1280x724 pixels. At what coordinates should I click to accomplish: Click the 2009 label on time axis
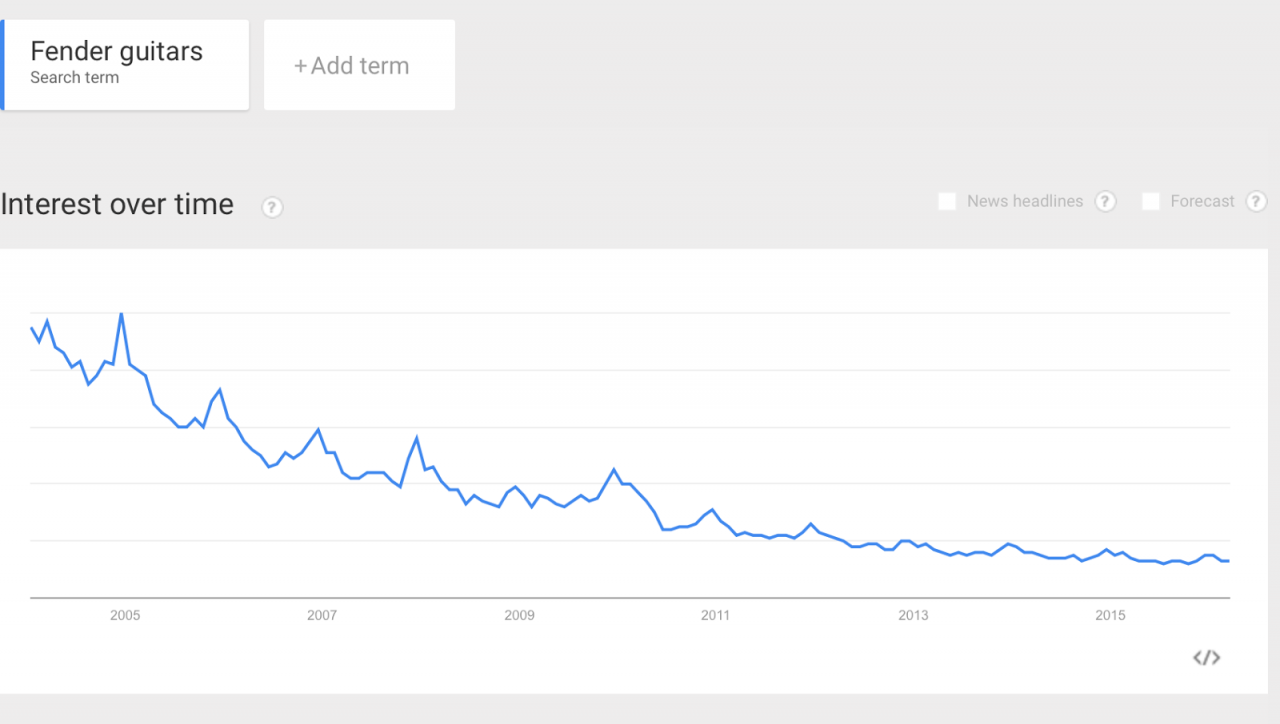(x=519, y=615)
